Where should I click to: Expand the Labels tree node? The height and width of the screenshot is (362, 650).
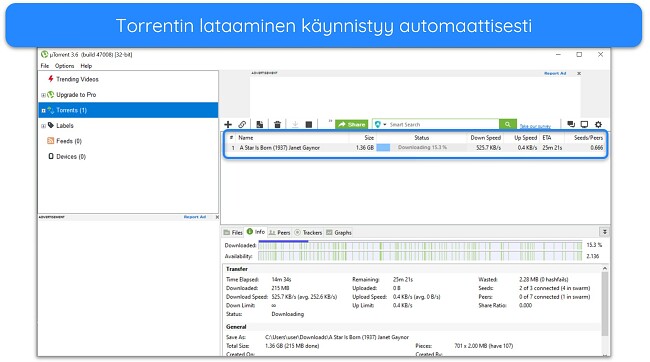(43, 126)
